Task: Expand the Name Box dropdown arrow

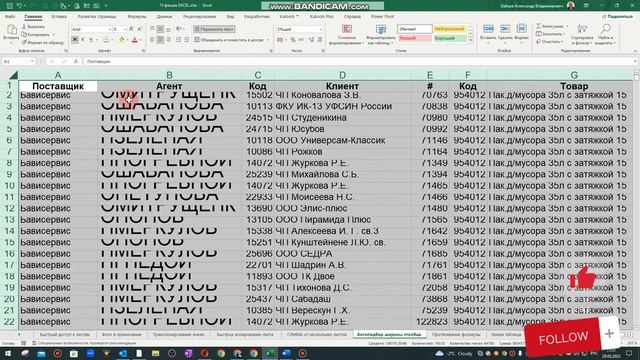Action: click(31, 61)
